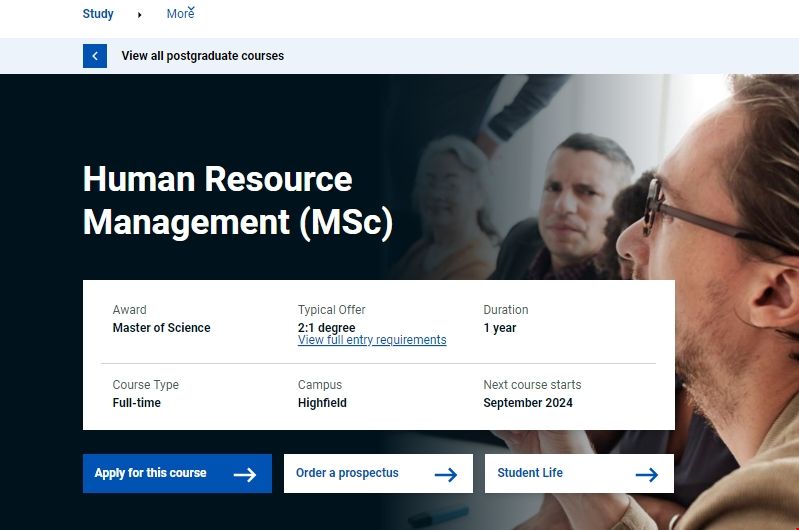Click the arrow icon on Student Life
The height and width of the screenshot is (530, 799).
(x=647, y=475)
